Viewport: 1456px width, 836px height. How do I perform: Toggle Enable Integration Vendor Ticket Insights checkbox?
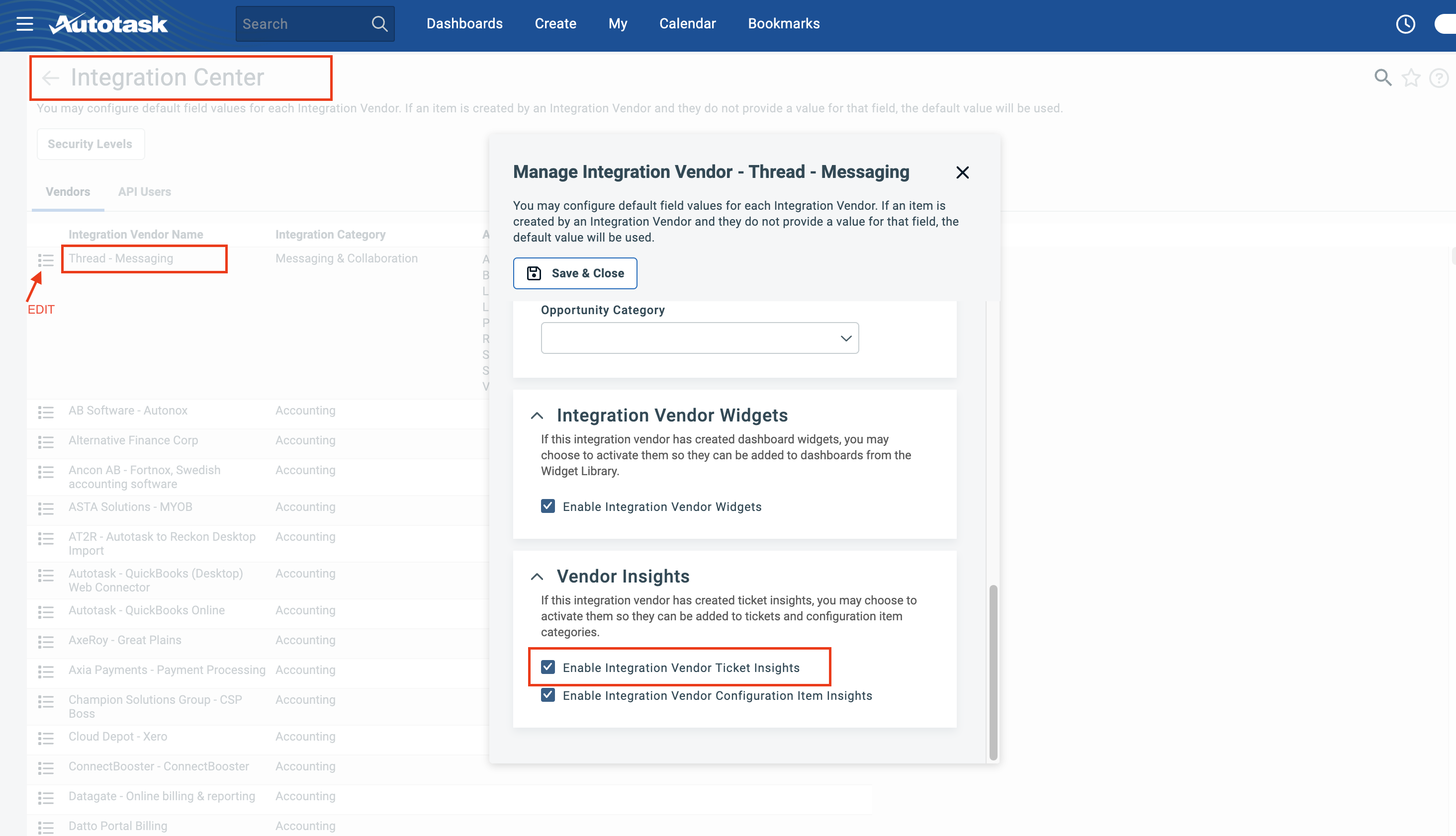tap(547, 667)
